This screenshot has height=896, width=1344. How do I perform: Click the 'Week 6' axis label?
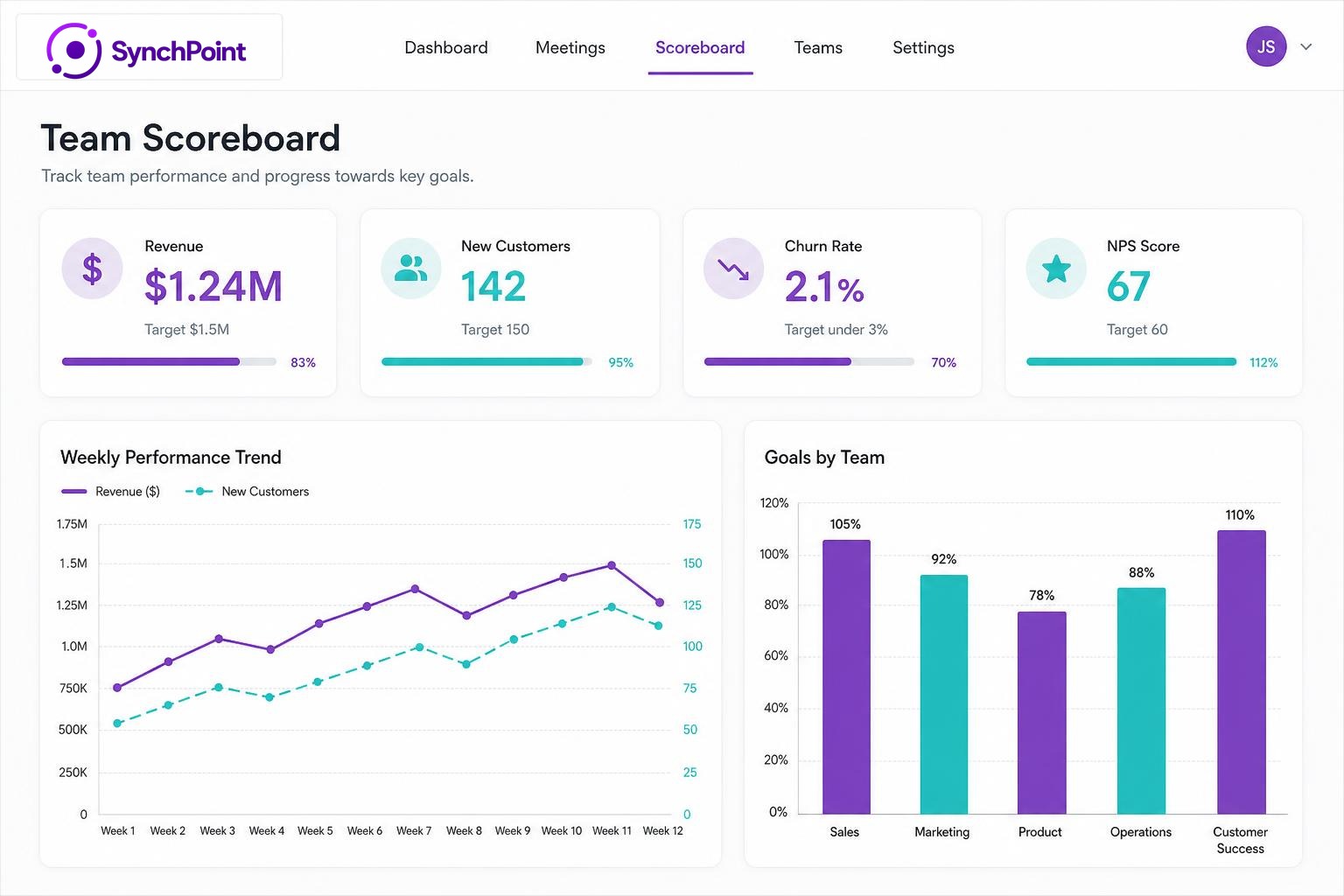(x=365, y=831)
